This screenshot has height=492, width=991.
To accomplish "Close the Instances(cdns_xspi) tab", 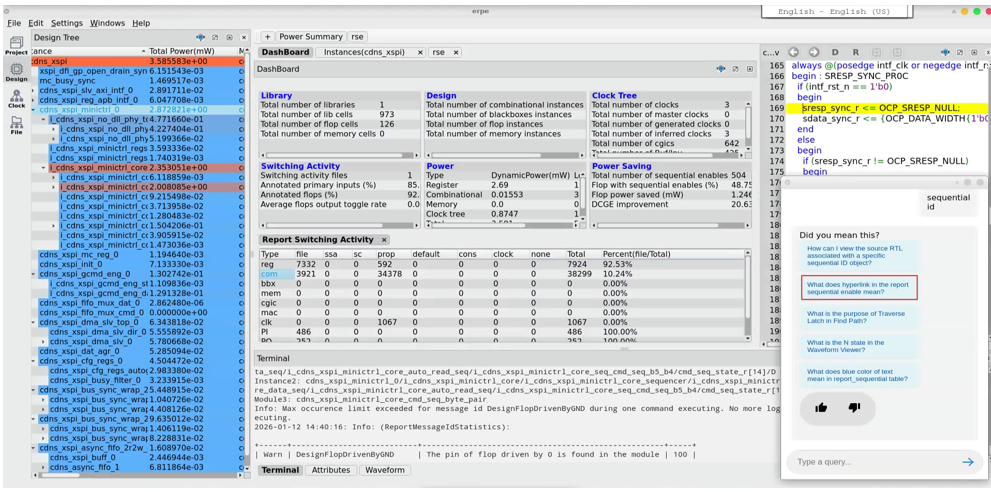I will pyautogui.click(x=420, y=52).
